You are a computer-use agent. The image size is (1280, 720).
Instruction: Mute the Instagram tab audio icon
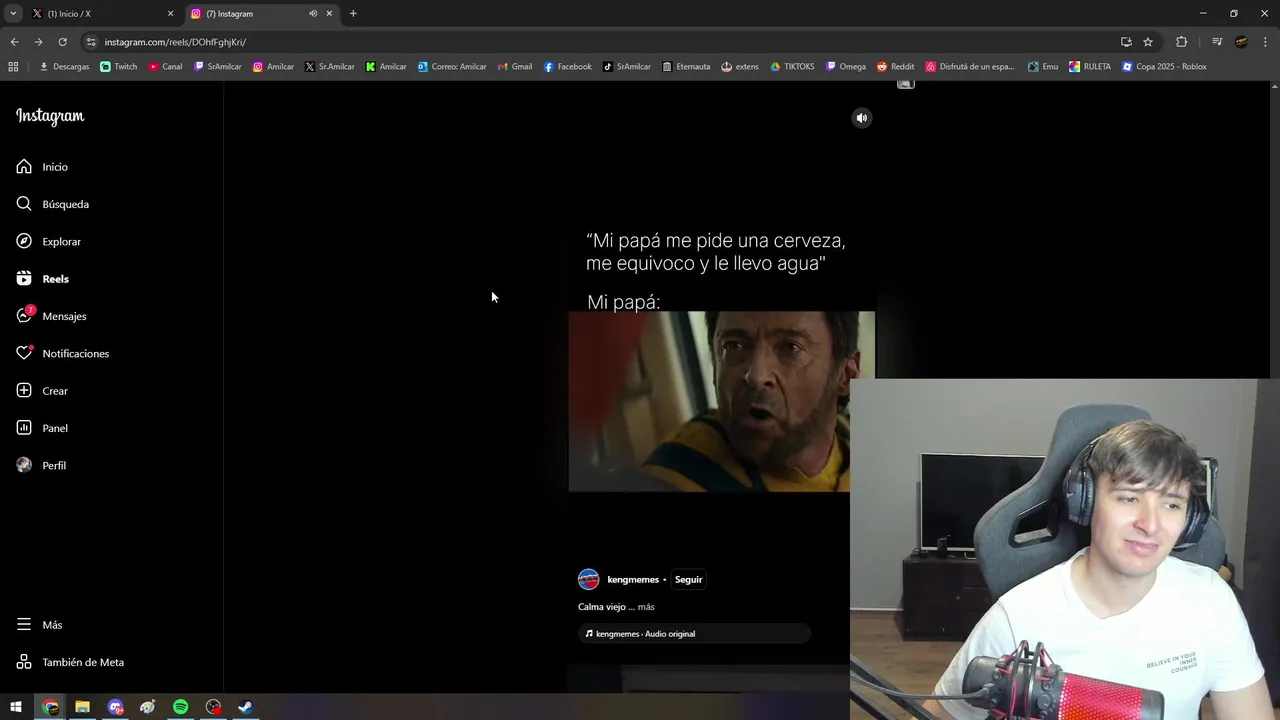pyautogui.click(x=313, y=14)
